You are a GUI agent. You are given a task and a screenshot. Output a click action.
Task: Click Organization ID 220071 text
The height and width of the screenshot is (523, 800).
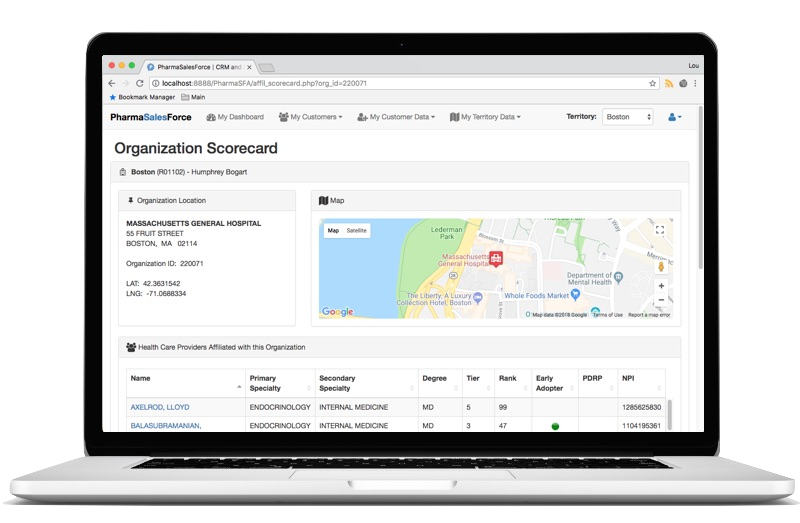click(165, 264)
